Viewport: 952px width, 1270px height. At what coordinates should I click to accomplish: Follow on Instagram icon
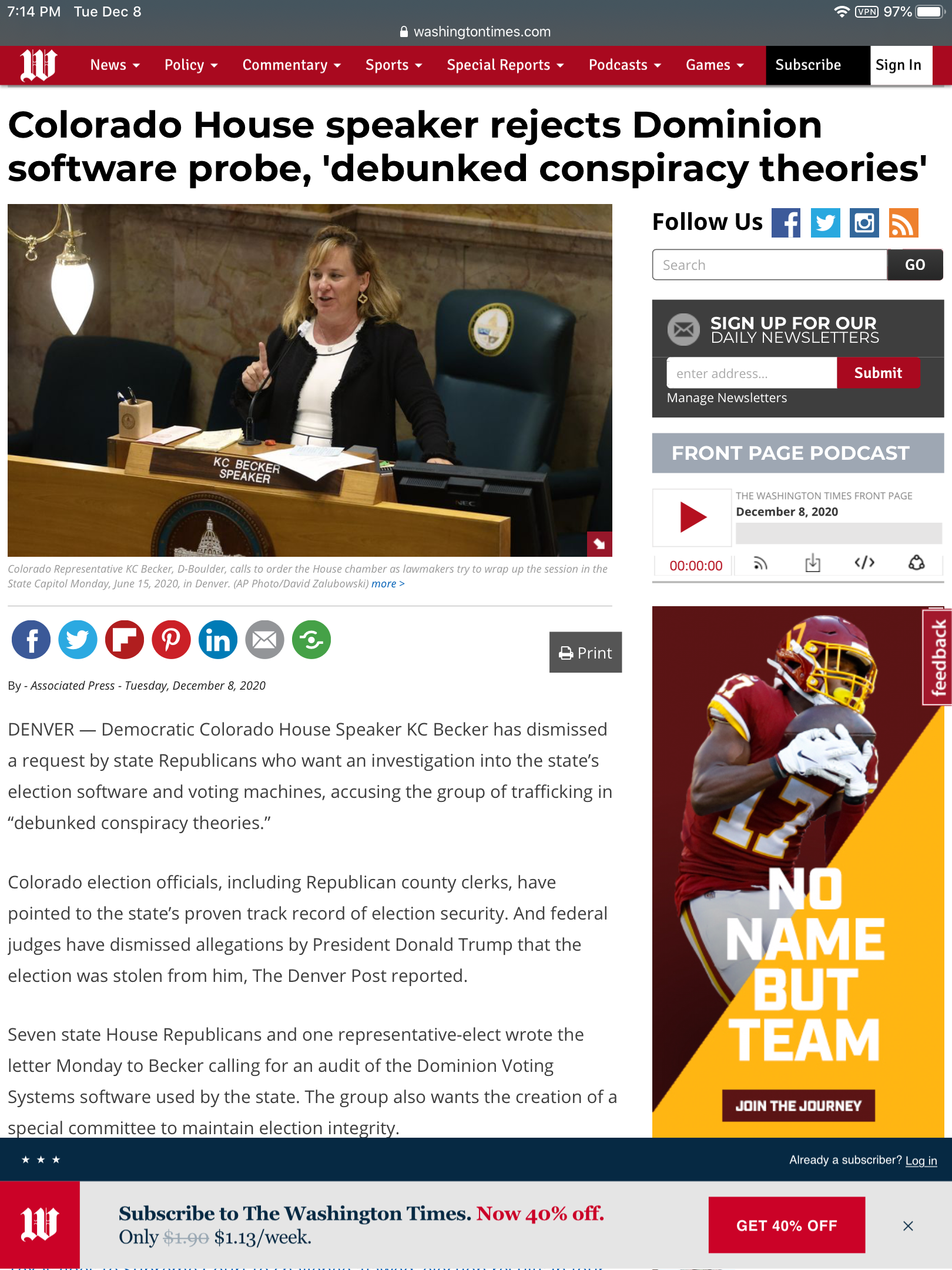pyautogui.click(x=864, y=223)
